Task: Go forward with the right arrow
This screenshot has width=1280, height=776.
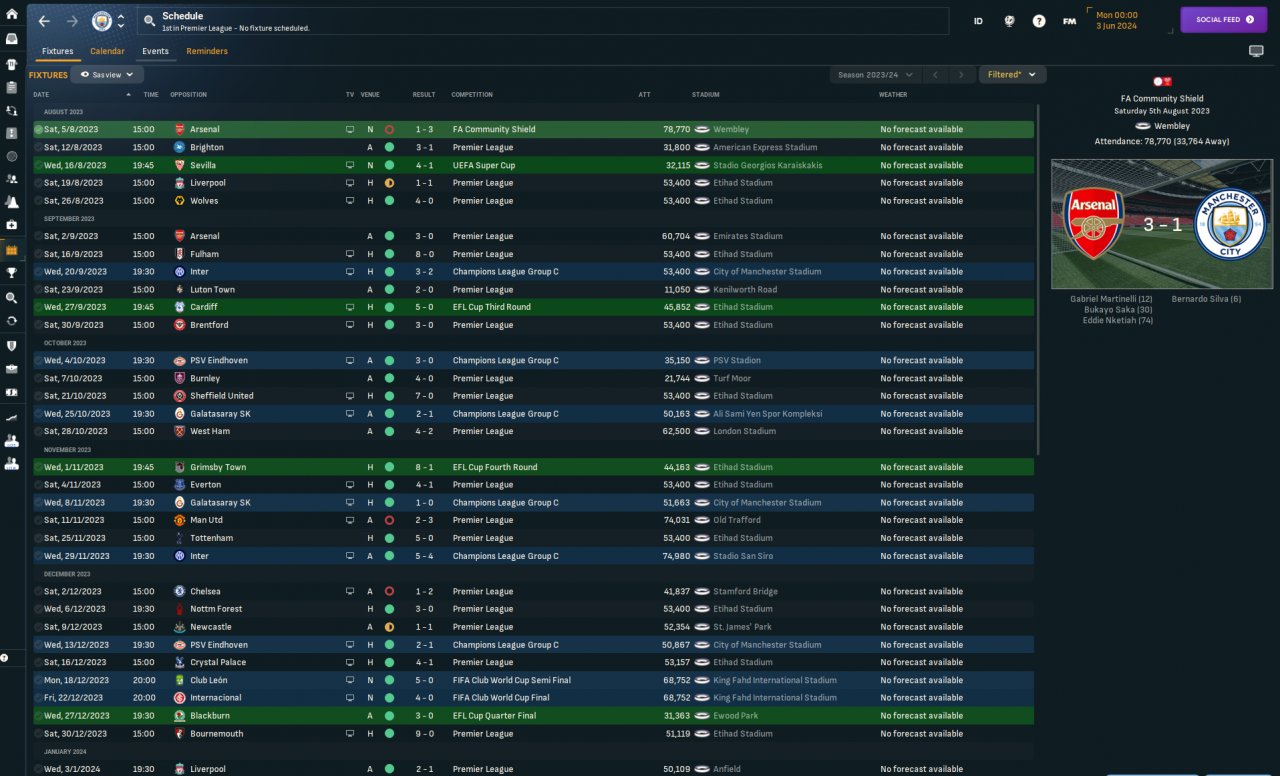Action: point(72,21)
